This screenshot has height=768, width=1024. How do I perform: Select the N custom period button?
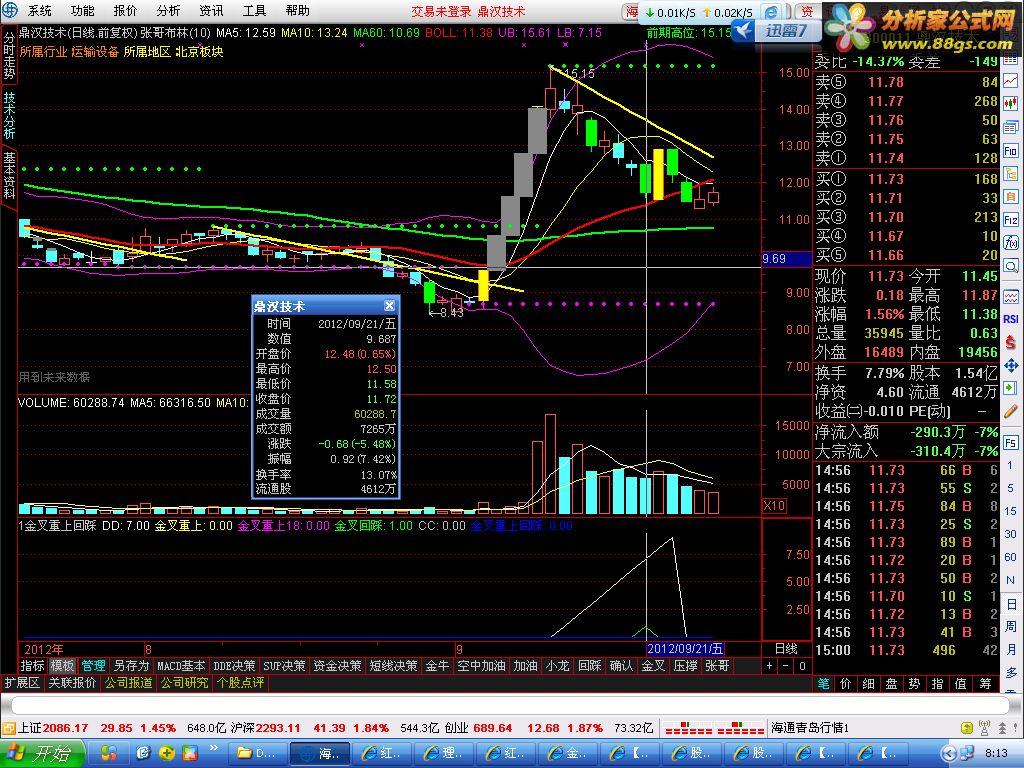click(x=1010, y=580)
